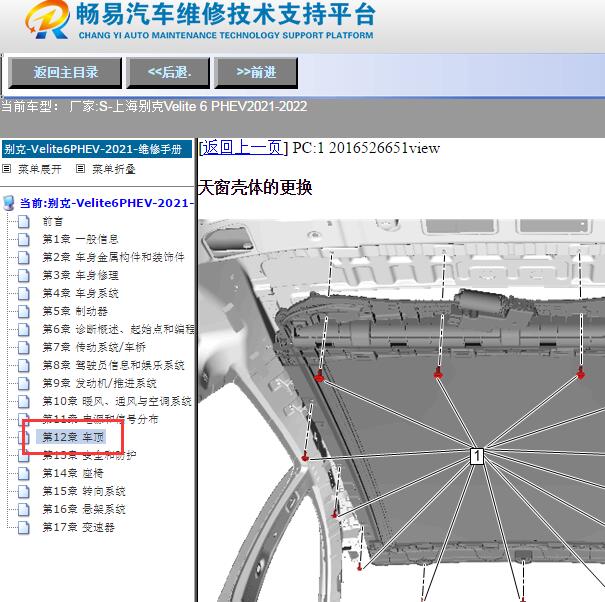Click the page icon next to 第16章

(24, 509)
